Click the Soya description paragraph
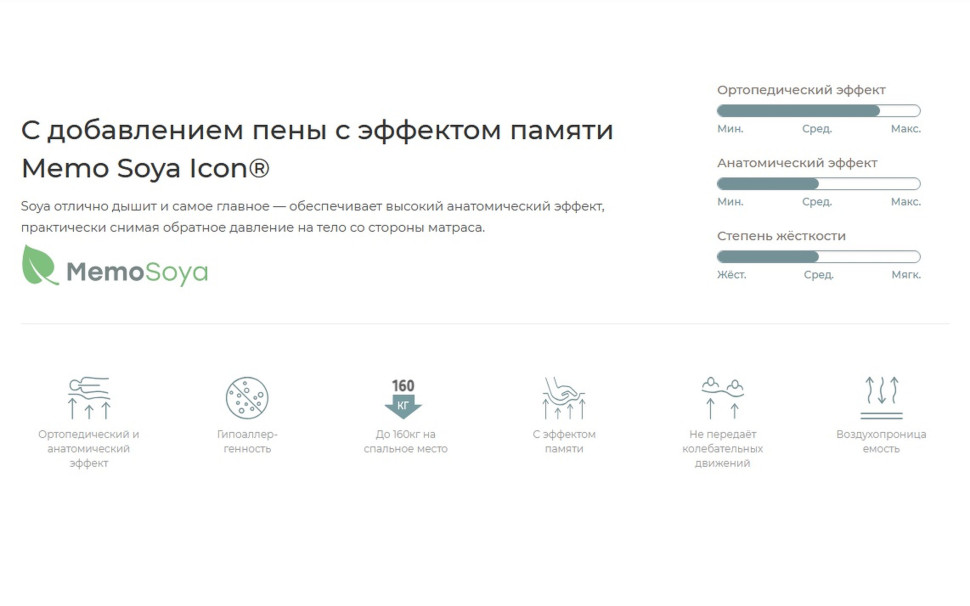The image size is (970, 606). 312,217
